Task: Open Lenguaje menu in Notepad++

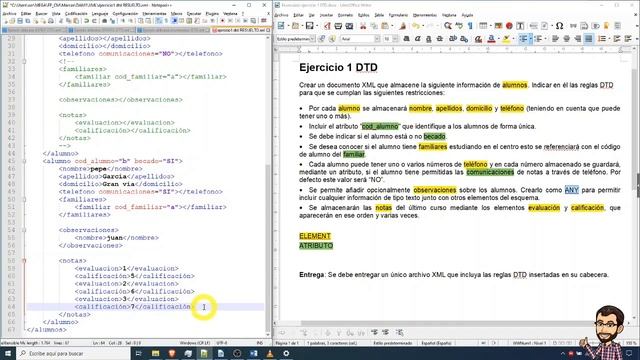Action: (x=100, y=13)
